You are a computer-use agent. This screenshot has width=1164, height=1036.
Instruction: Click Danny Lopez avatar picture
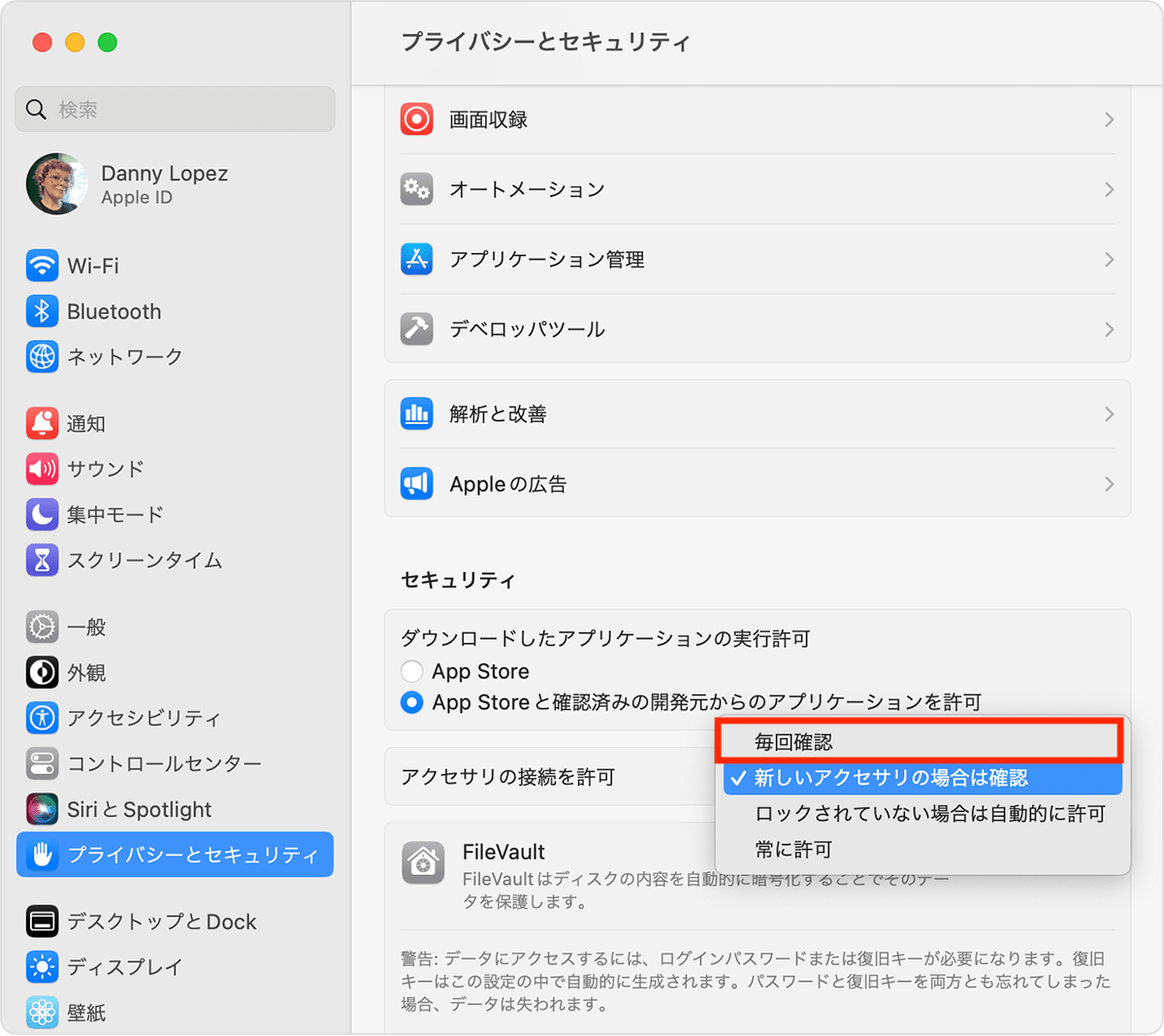click(x=56, y=184)
